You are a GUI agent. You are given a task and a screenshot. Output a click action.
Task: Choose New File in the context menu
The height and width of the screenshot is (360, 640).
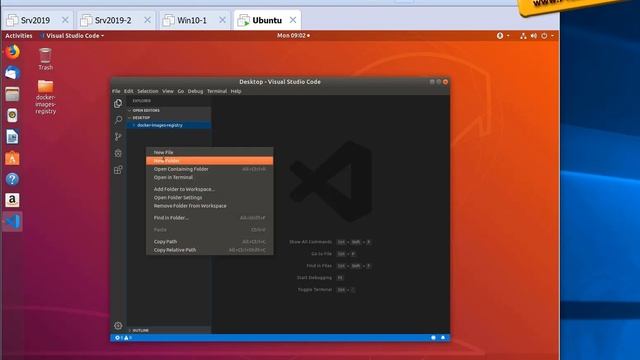(209, 152)
